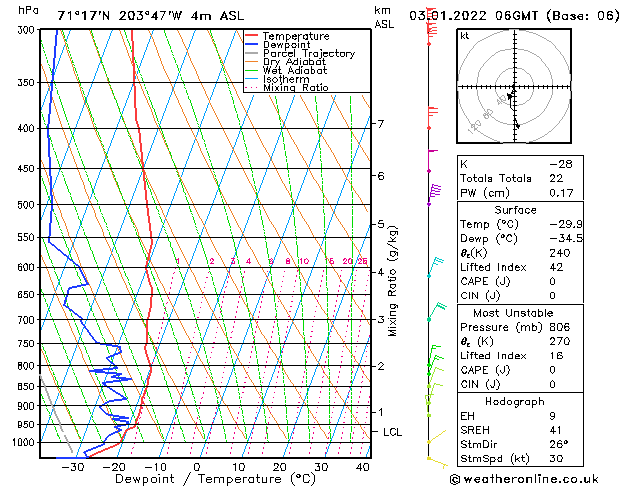Click the purple wind barb near 500 hPa
629x486 pixels.
(434, 194)
